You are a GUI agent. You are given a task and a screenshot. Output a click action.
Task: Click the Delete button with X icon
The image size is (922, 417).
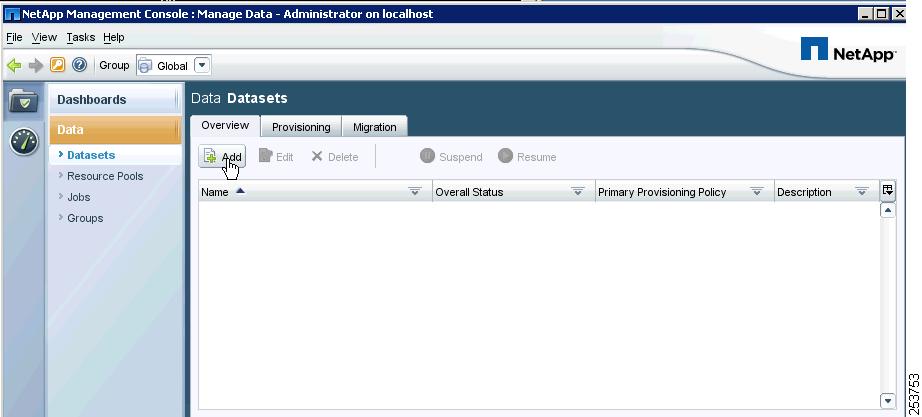tap(335, 156)
